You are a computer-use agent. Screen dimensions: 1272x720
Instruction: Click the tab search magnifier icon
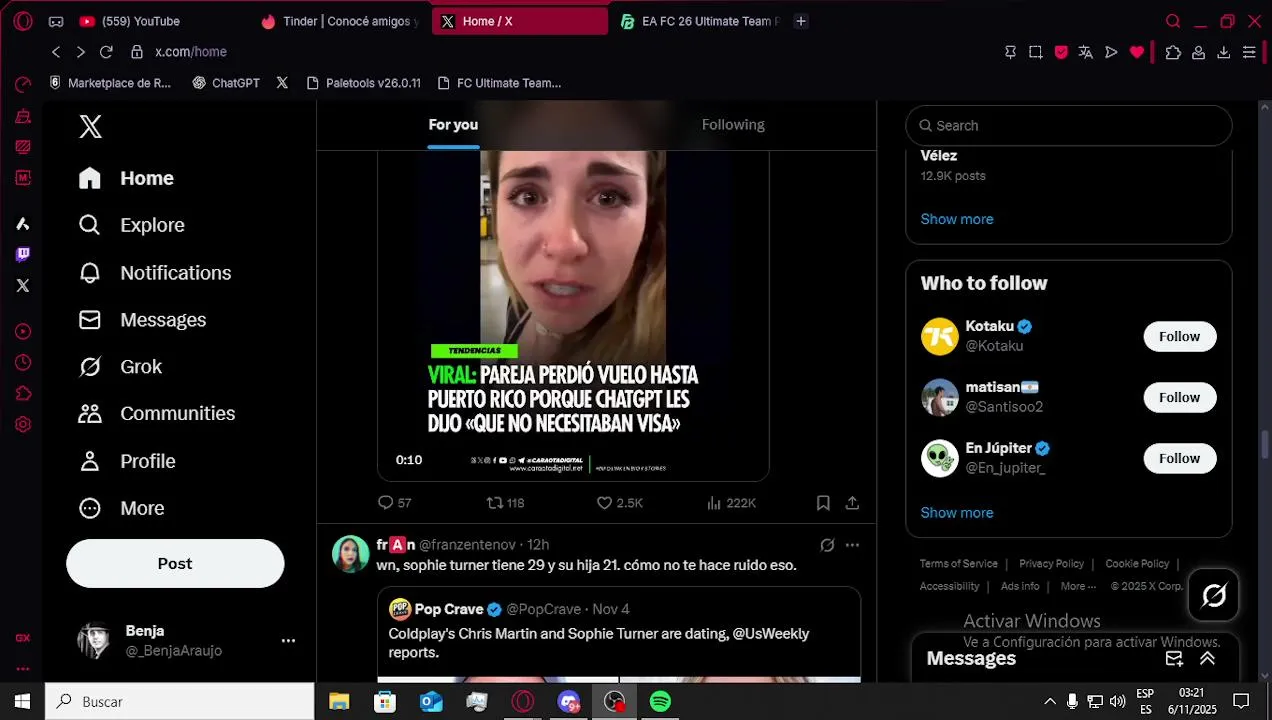pyautogui.click(x=1173, y=21)
